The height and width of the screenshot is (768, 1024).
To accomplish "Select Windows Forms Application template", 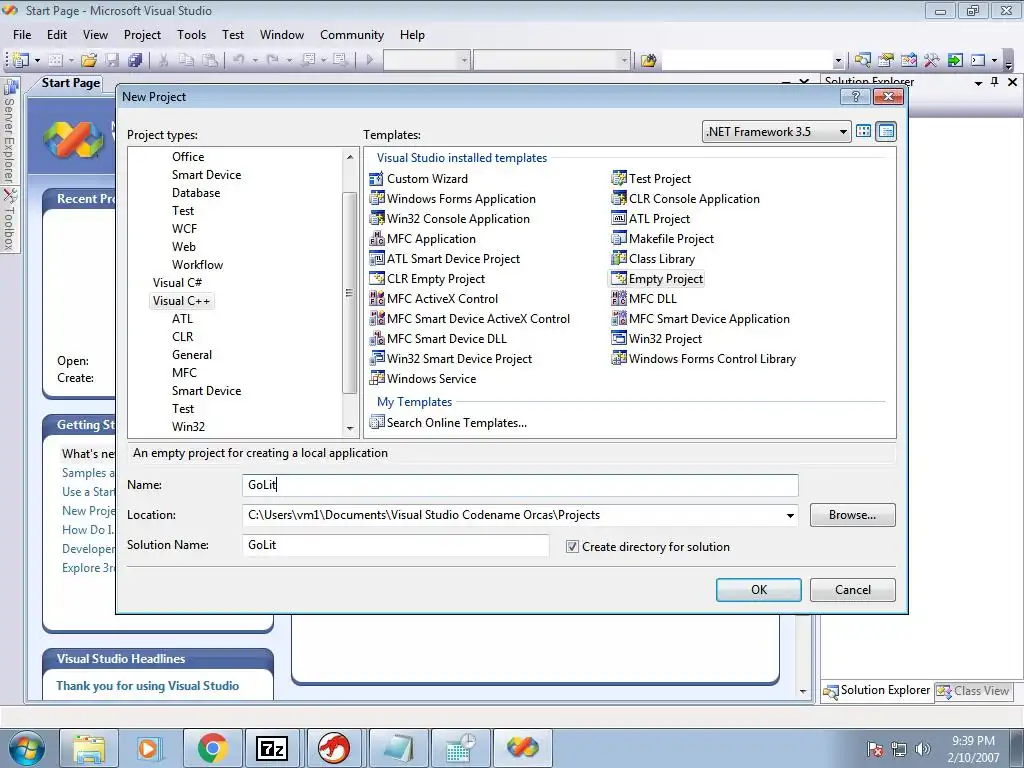I will pyautogui.click(x=453, y=199).
